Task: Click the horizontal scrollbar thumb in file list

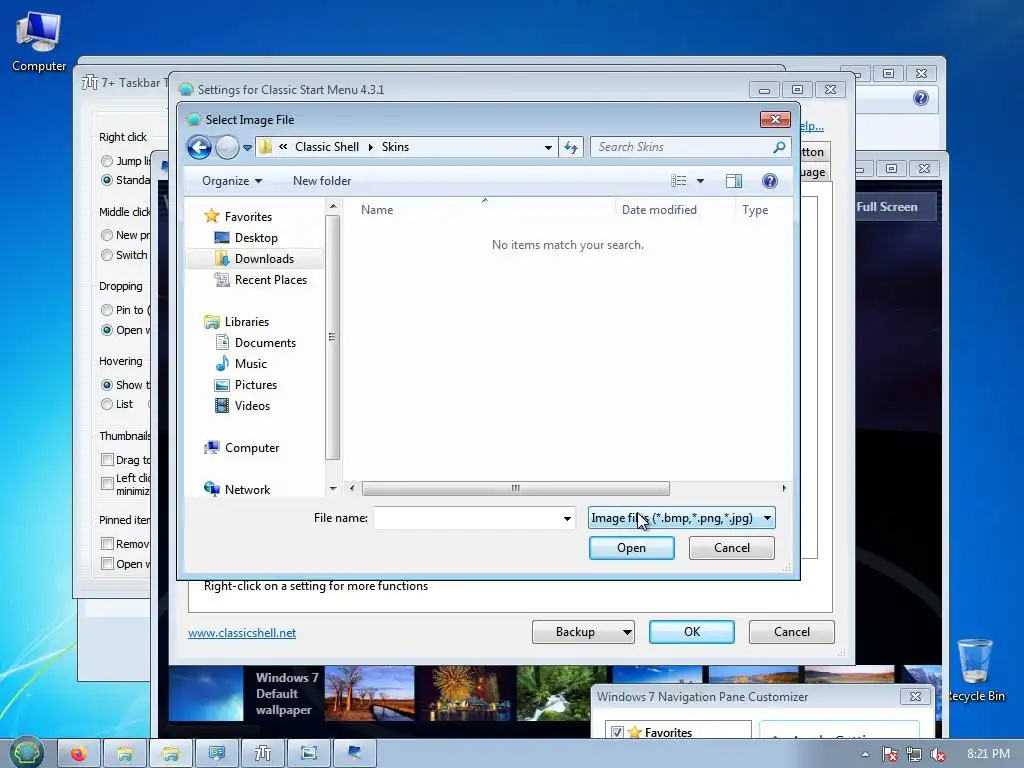Action: (x=516, y=488)
